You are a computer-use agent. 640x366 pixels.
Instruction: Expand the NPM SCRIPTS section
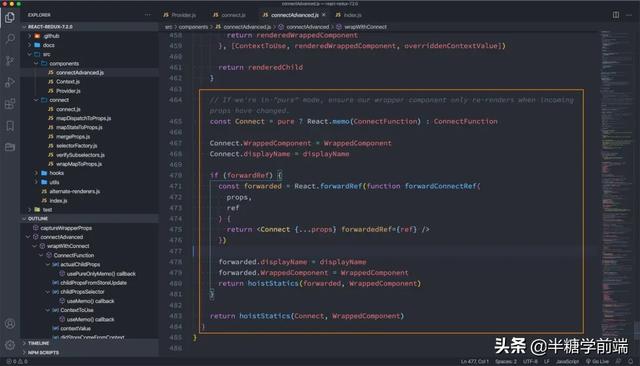click(x=90, y=353)
